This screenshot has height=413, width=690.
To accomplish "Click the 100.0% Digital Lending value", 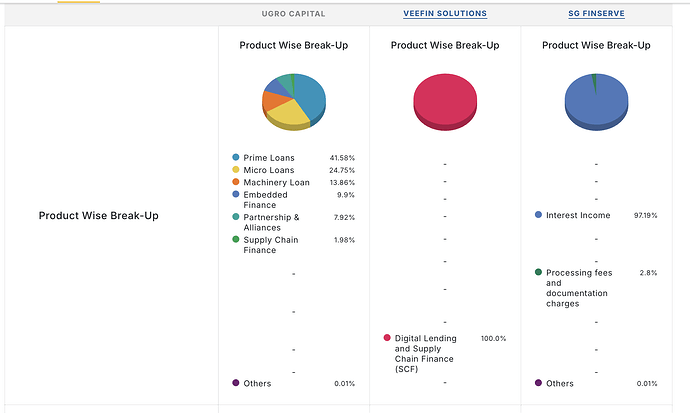I will pyautogui.click(x=493, y=338).
